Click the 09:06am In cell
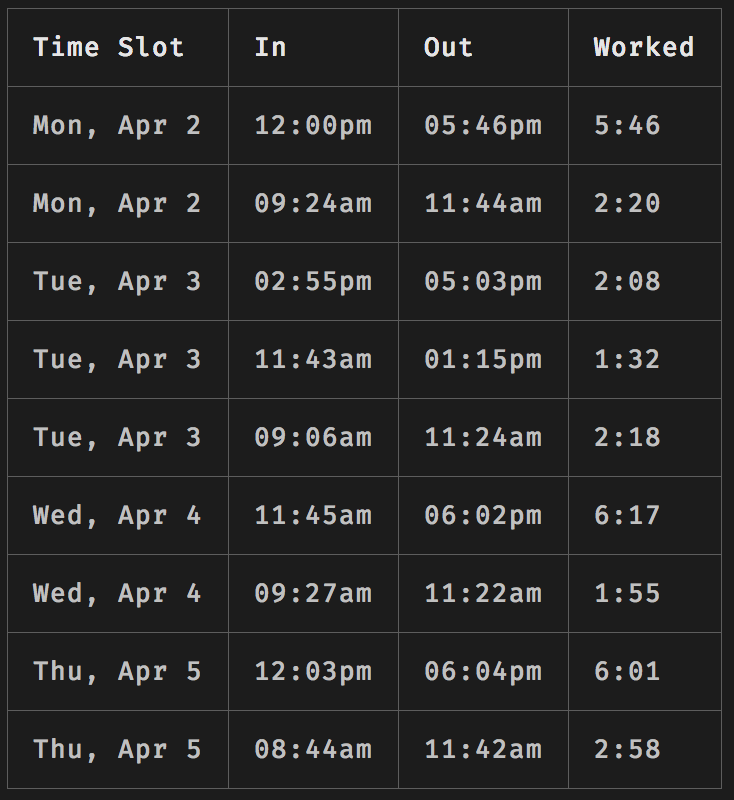 click(x=313, y=438)
